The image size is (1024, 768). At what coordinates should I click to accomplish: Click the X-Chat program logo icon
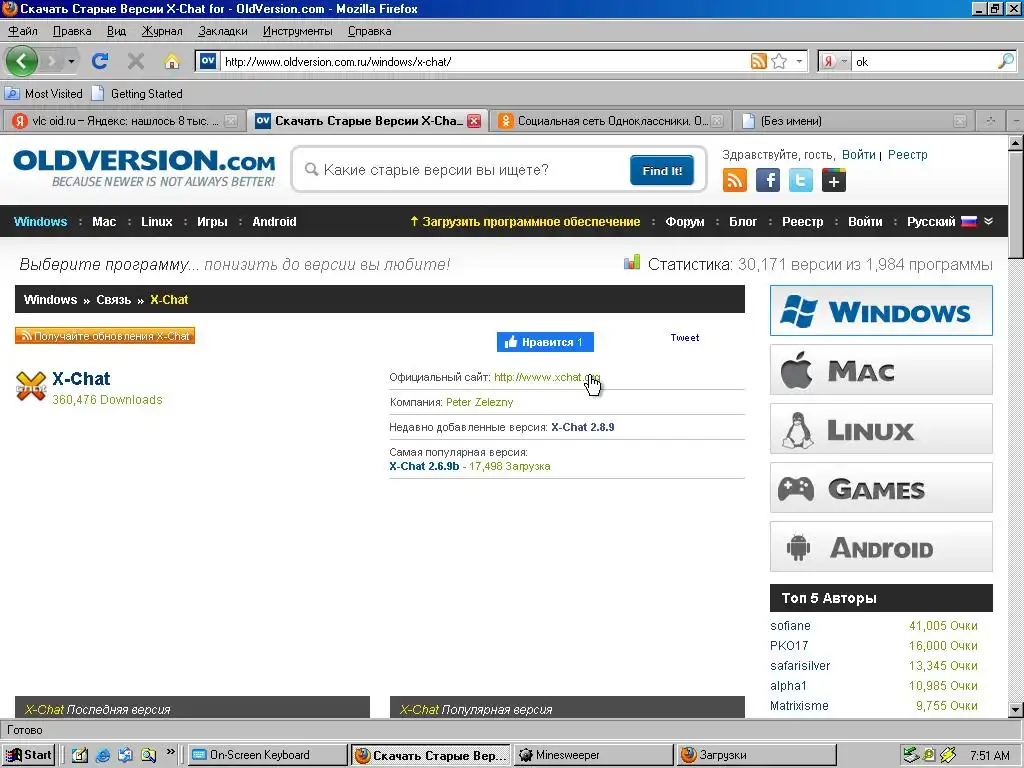click(x=31, y=386)
